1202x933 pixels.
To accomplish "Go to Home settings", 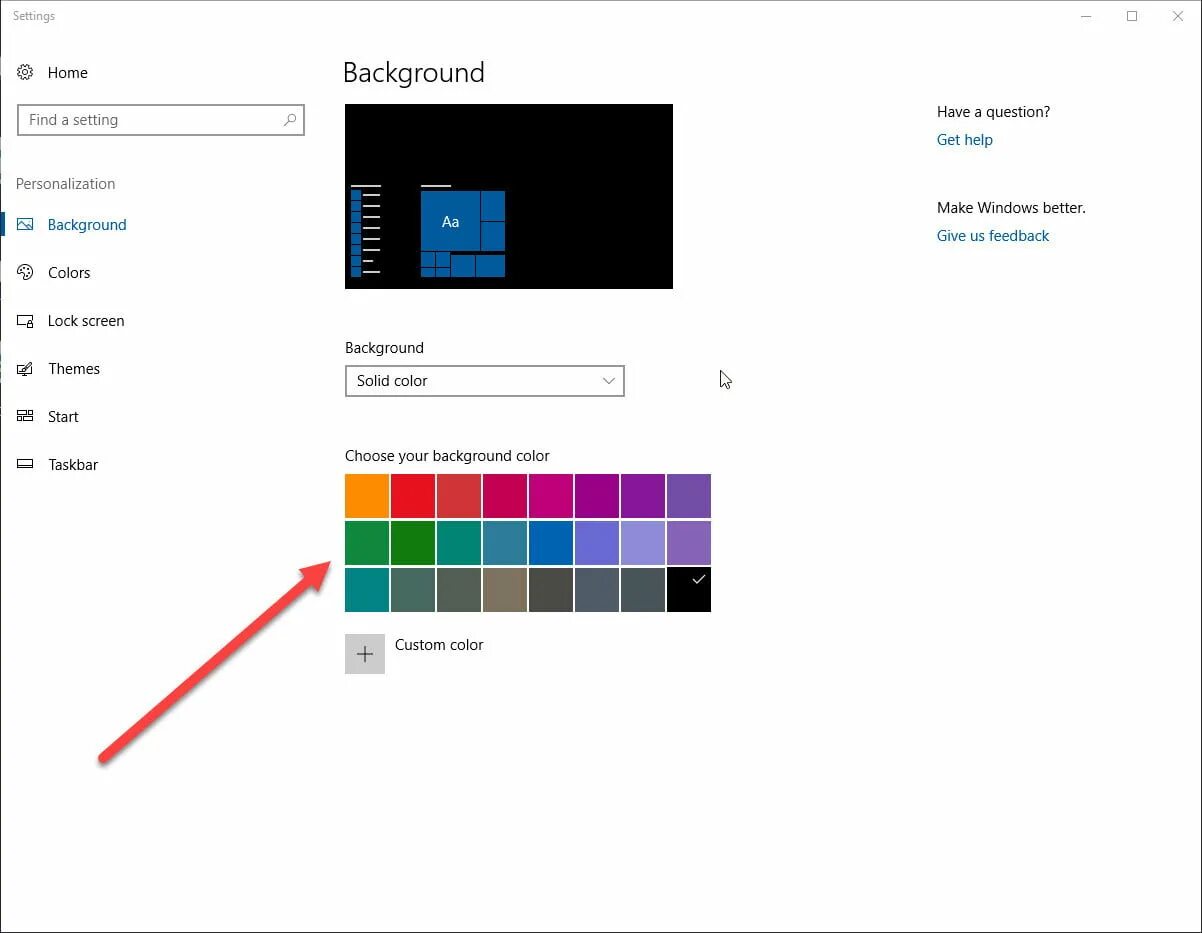I will (67, 73).
